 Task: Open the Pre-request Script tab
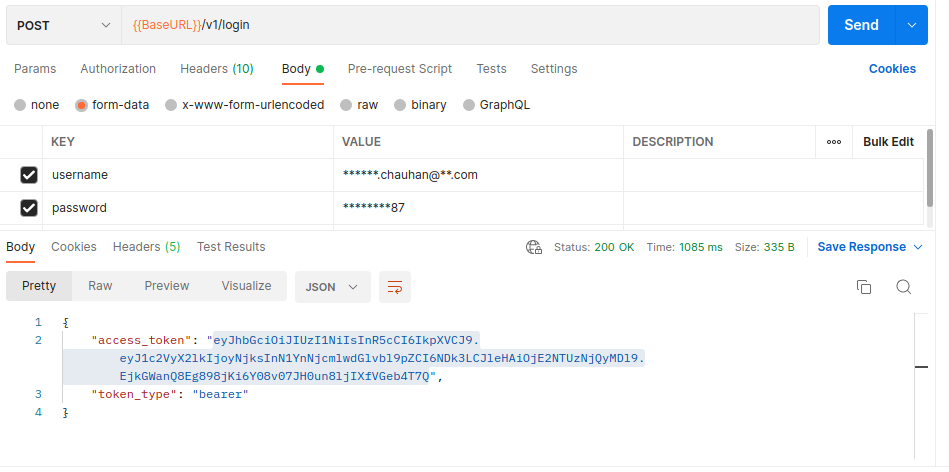pos(399,69)
